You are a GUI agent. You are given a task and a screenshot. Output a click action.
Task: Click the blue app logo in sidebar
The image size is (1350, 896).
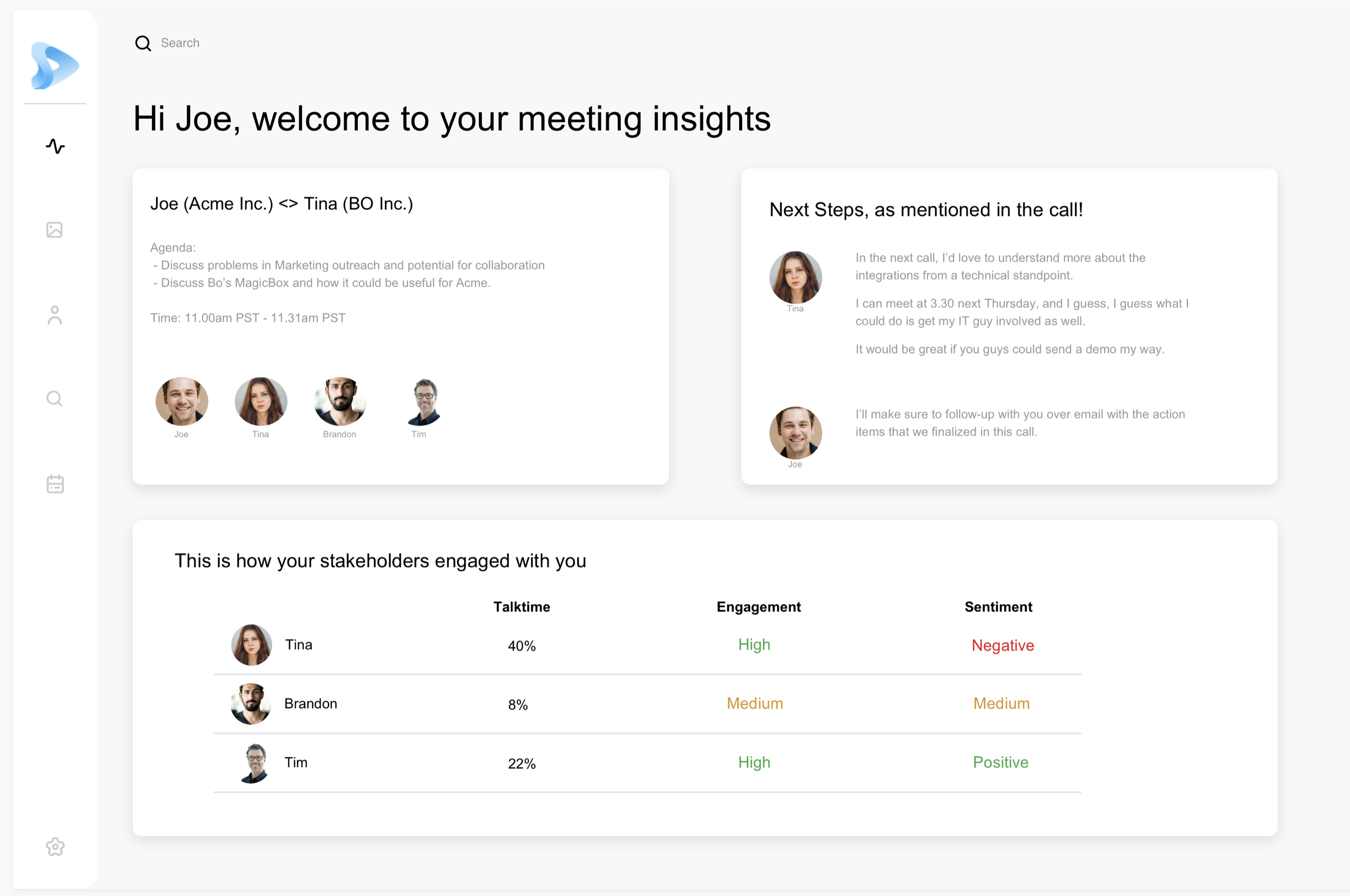[55, 66]
